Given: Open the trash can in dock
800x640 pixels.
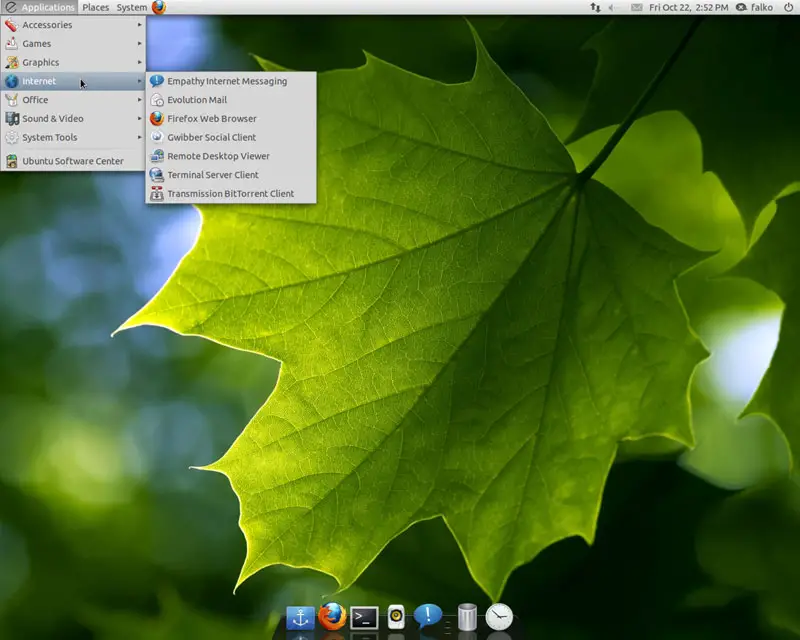Looking at the screenshot, I should click(467, 617).
